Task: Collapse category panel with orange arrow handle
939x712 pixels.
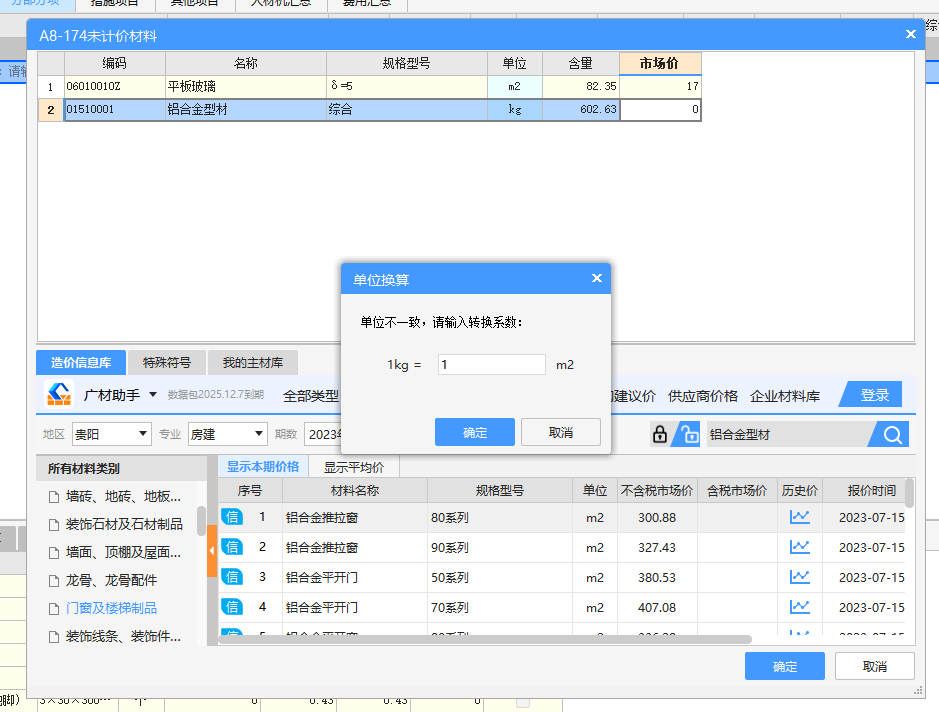Action: pos(211,551)
